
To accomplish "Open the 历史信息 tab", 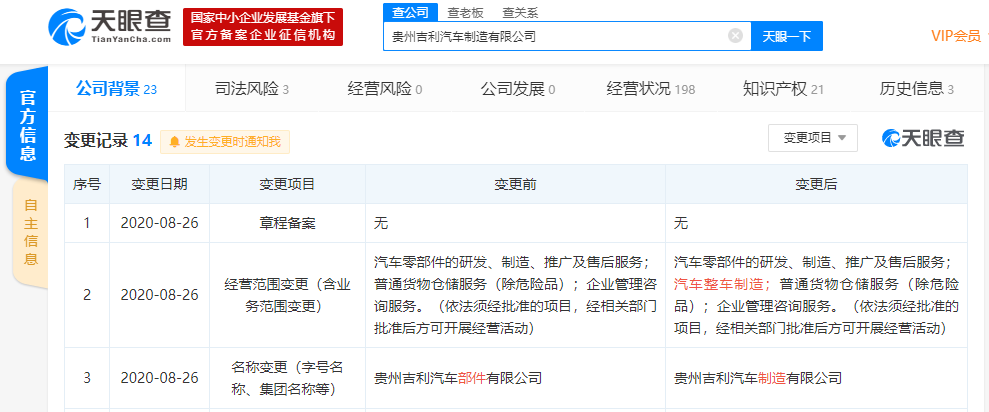I will [x=916, y=89].
